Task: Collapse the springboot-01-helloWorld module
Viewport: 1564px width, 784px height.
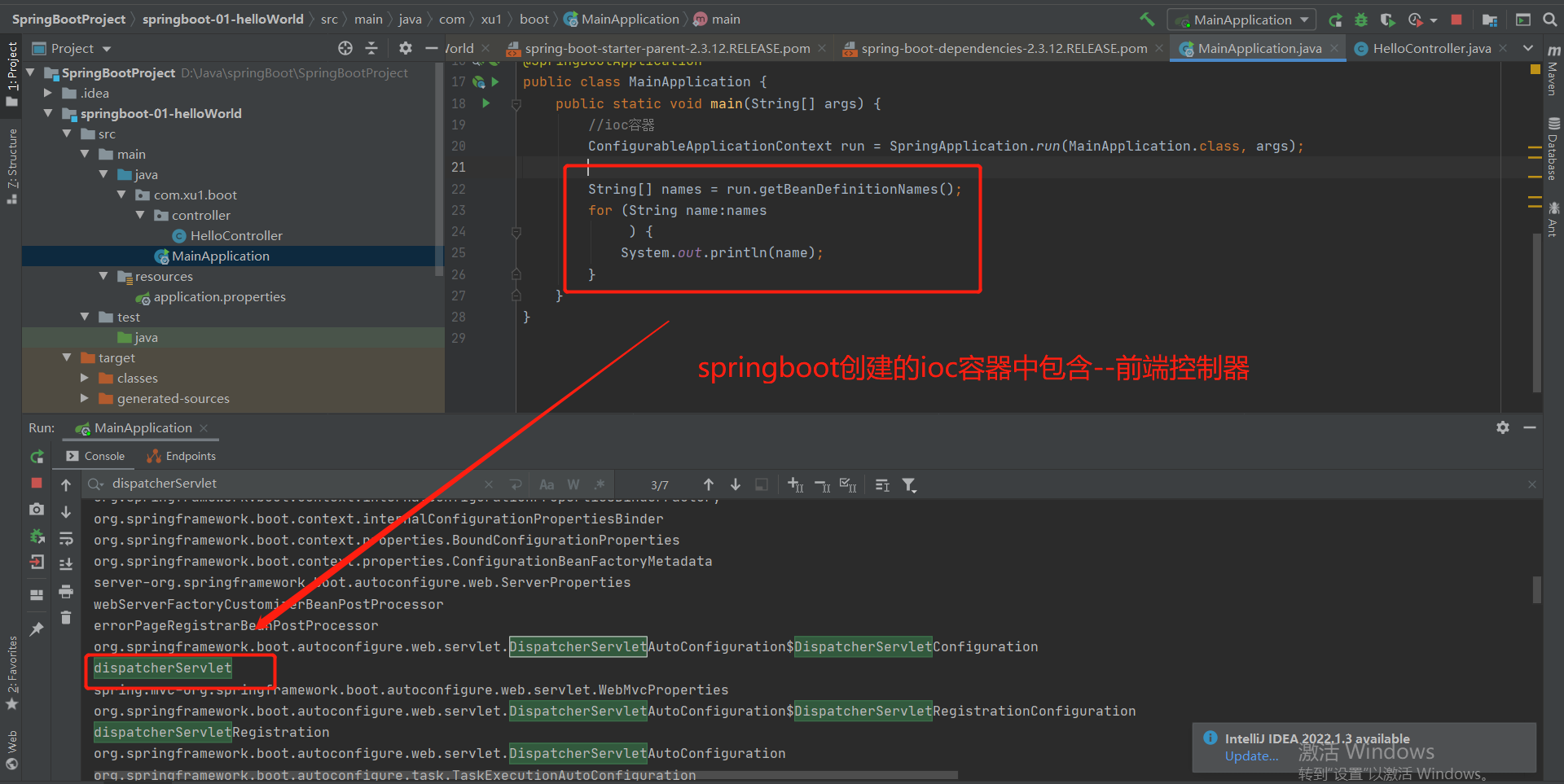Action: pyautogui.click(x=48, y=113)
